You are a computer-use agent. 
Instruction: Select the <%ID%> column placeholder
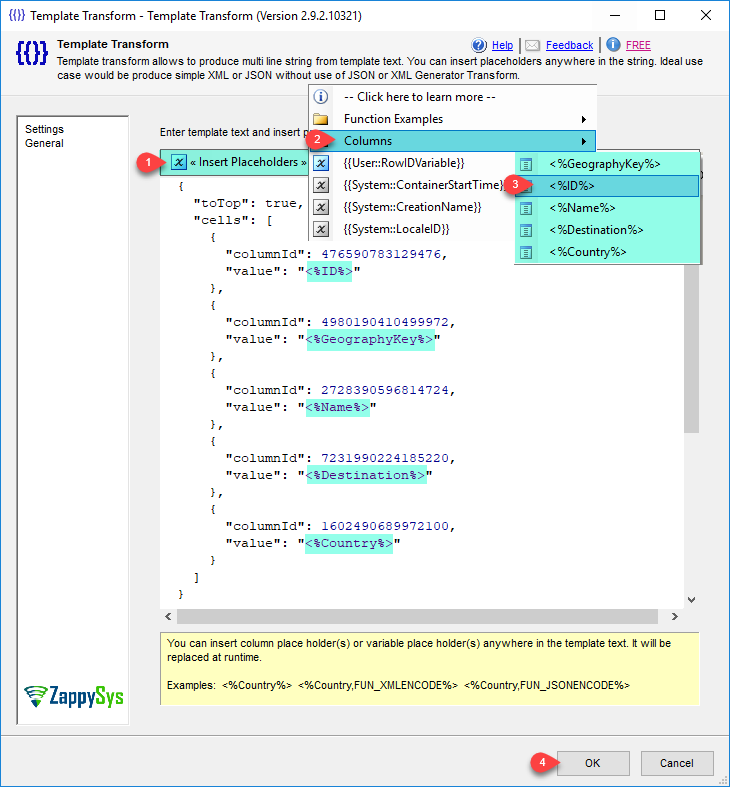point(607,186)
